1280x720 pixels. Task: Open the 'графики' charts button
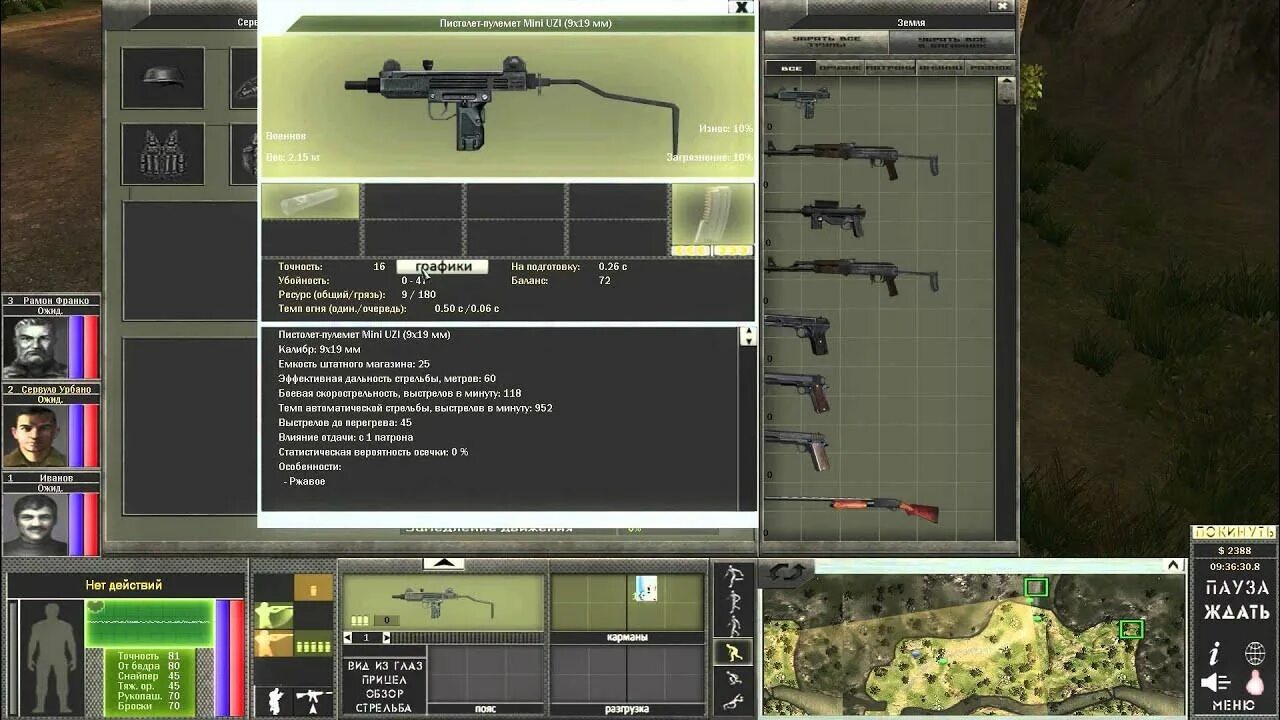coord(443,267)
